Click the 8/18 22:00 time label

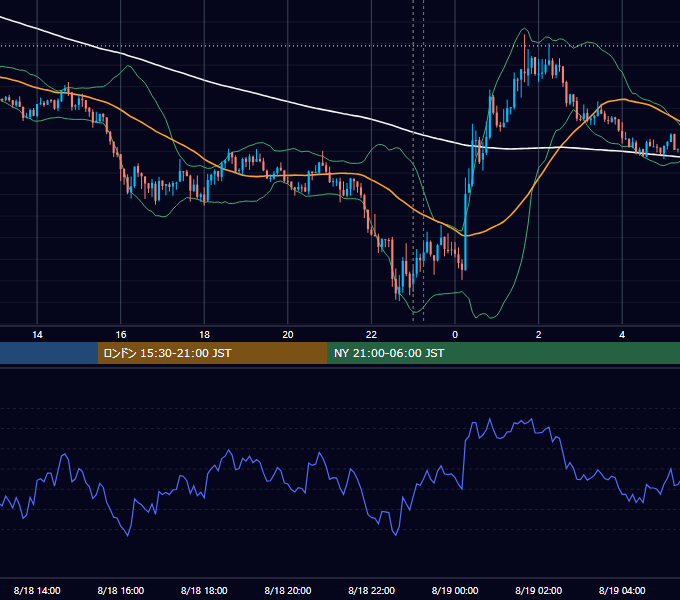coord(371,590)
